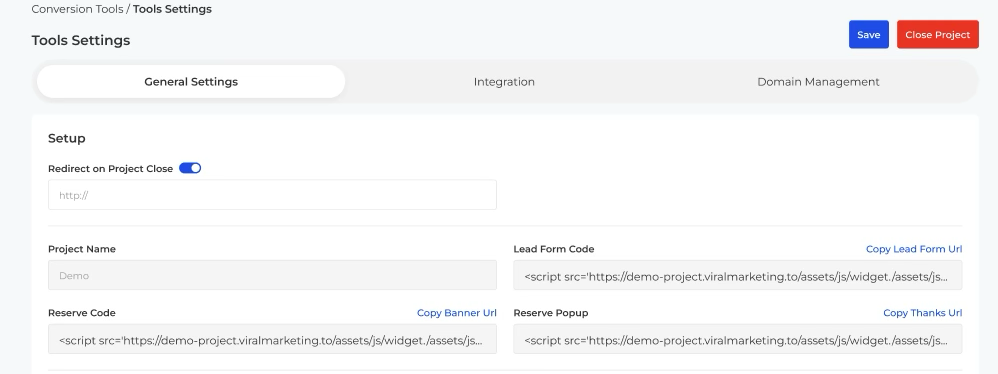Open the Integration tab
This screenshot has width=998, height=374.
[504, 81]
